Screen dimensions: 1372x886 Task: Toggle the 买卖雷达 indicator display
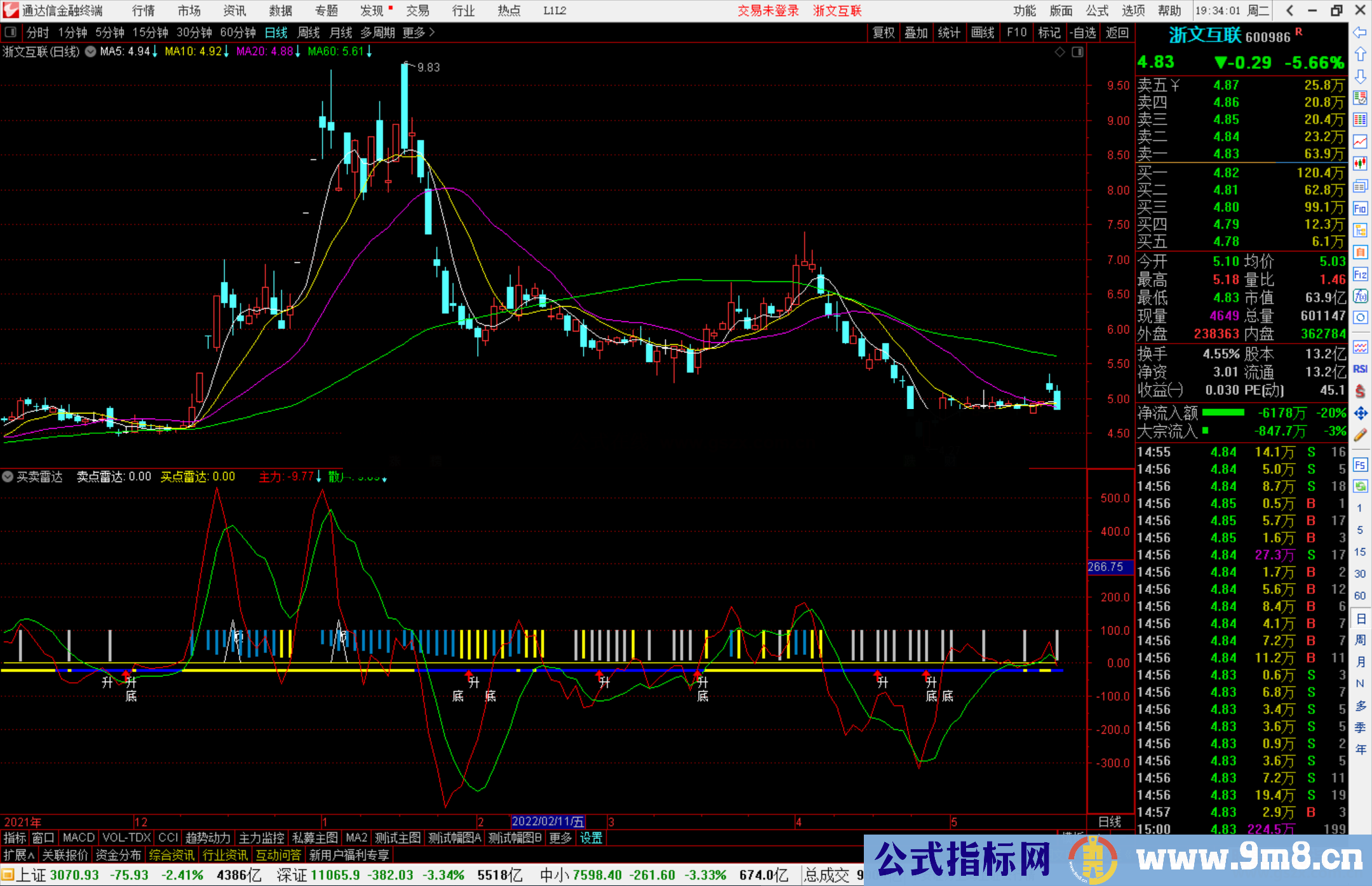(x=8, y=477)
